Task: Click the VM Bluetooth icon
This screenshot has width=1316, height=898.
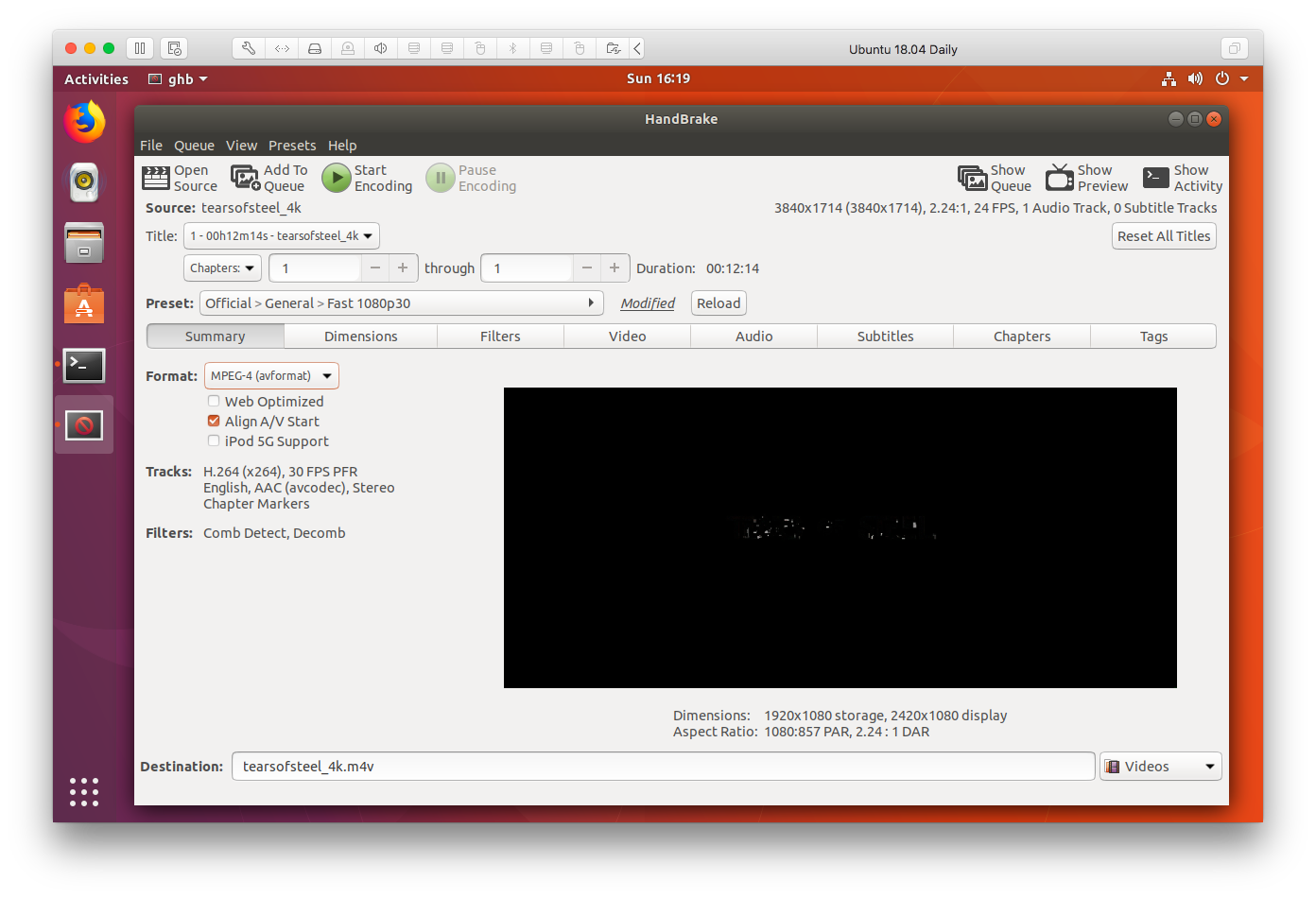Action: coord(513,48)
